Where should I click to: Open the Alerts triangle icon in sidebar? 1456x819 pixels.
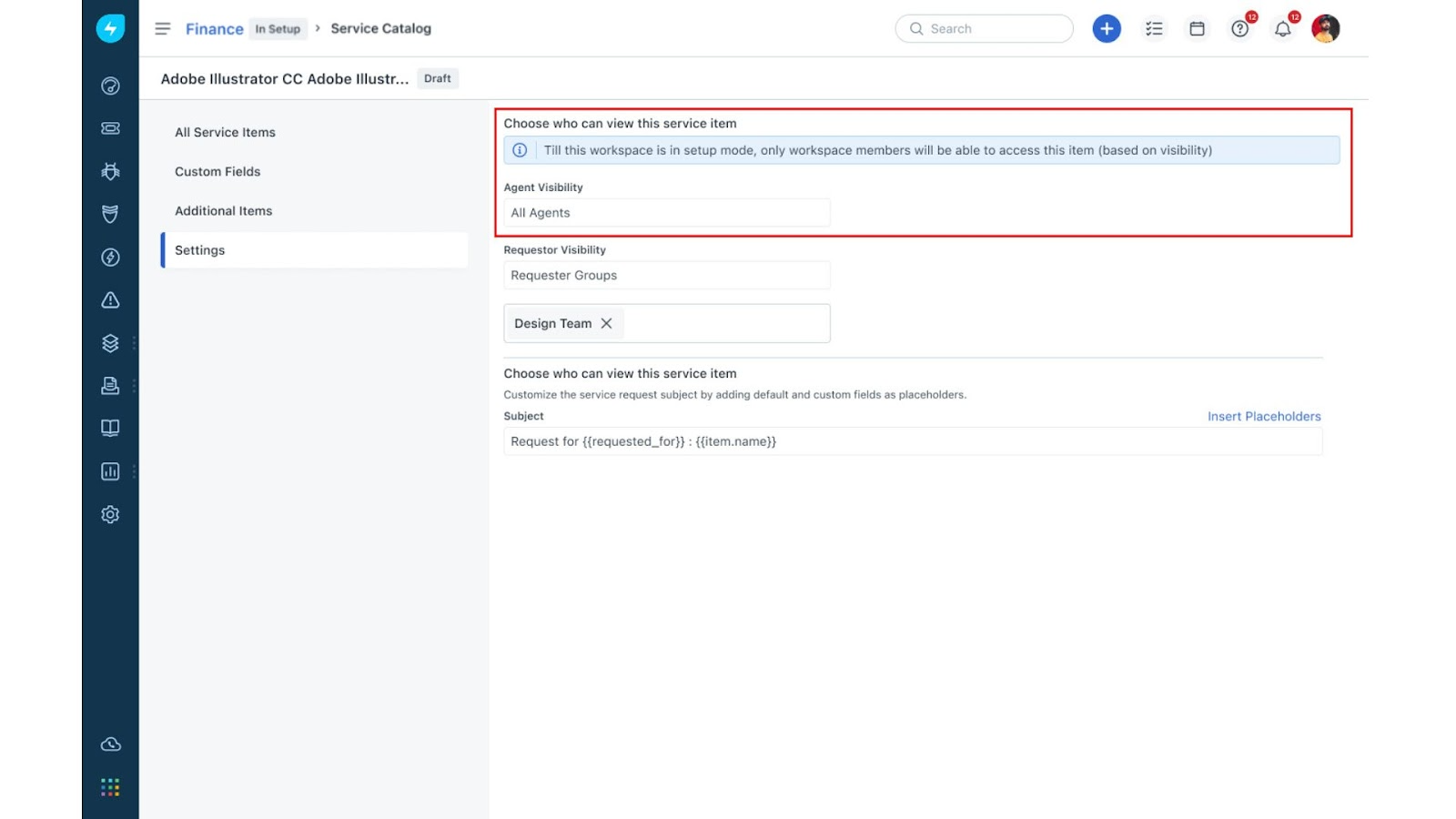pyautogui.click(x=110, y=300)
